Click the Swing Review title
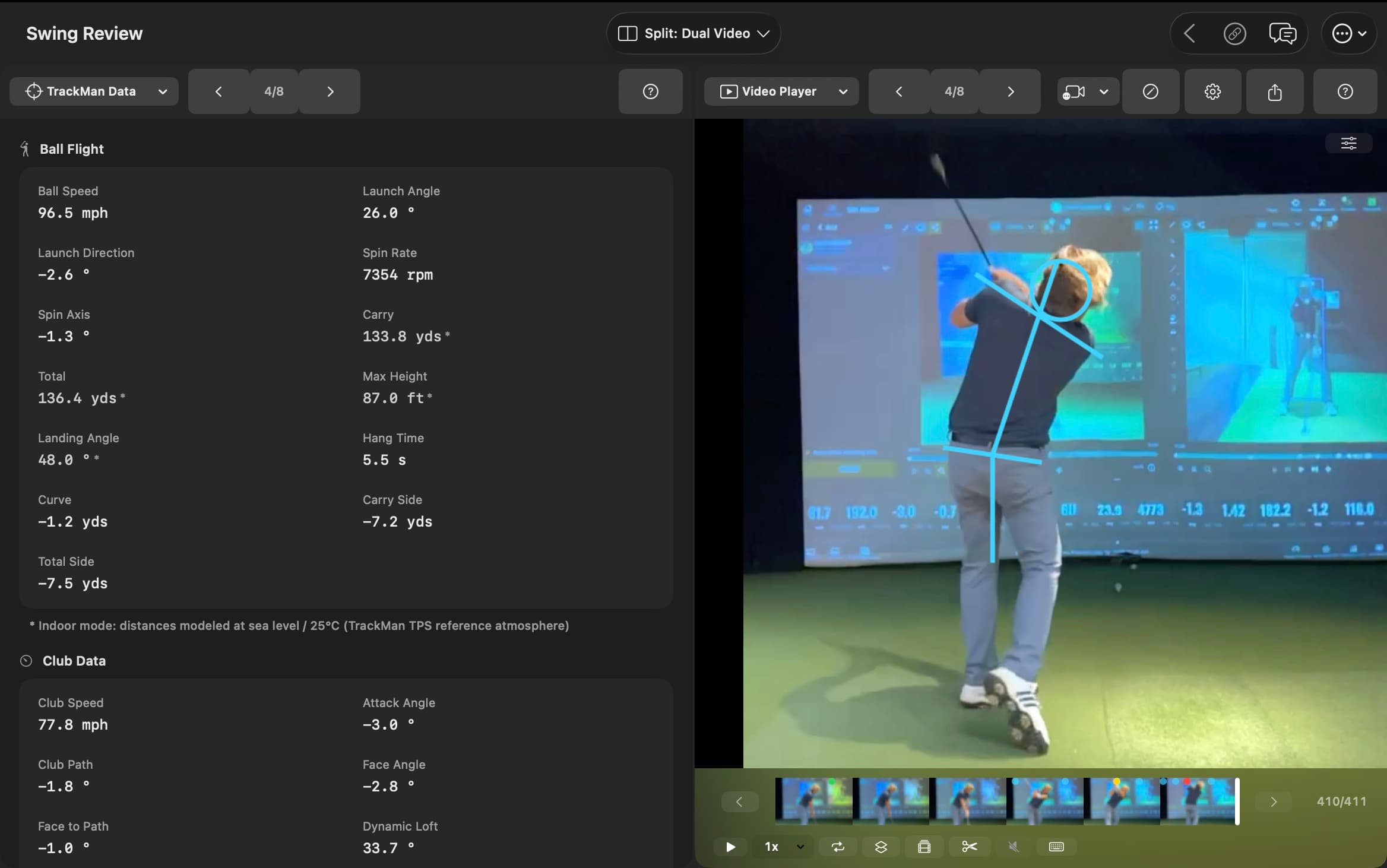The image size is (1387, 868). click(84, 33)
